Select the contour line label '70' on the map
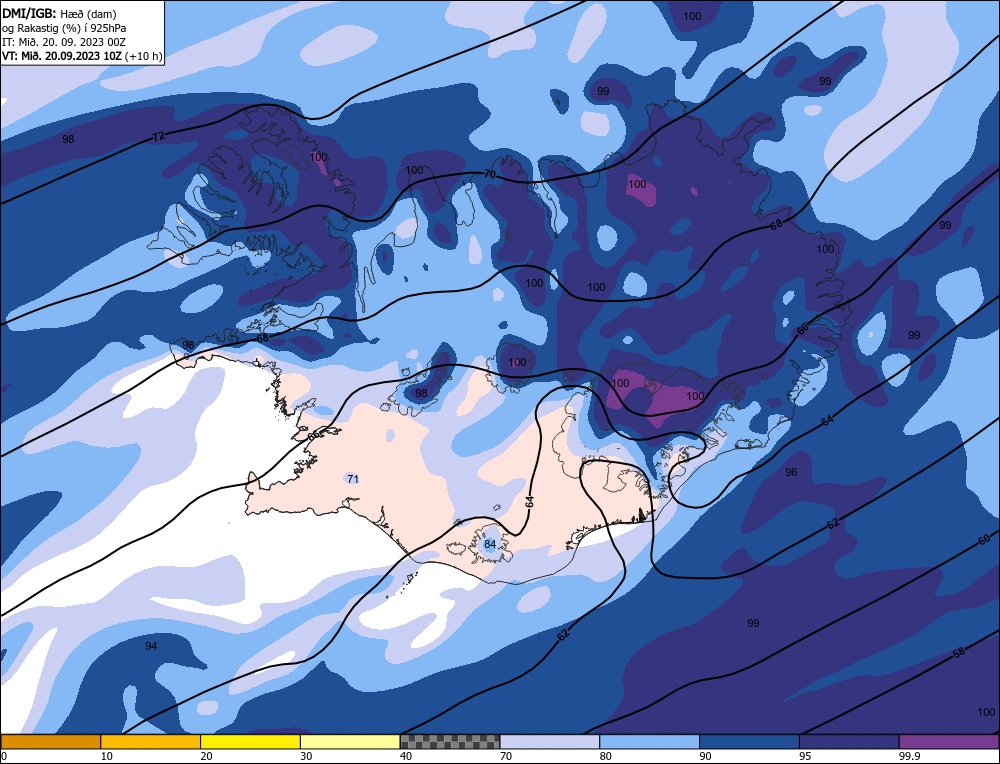The image size is (1000, 764). pos(489,174)
